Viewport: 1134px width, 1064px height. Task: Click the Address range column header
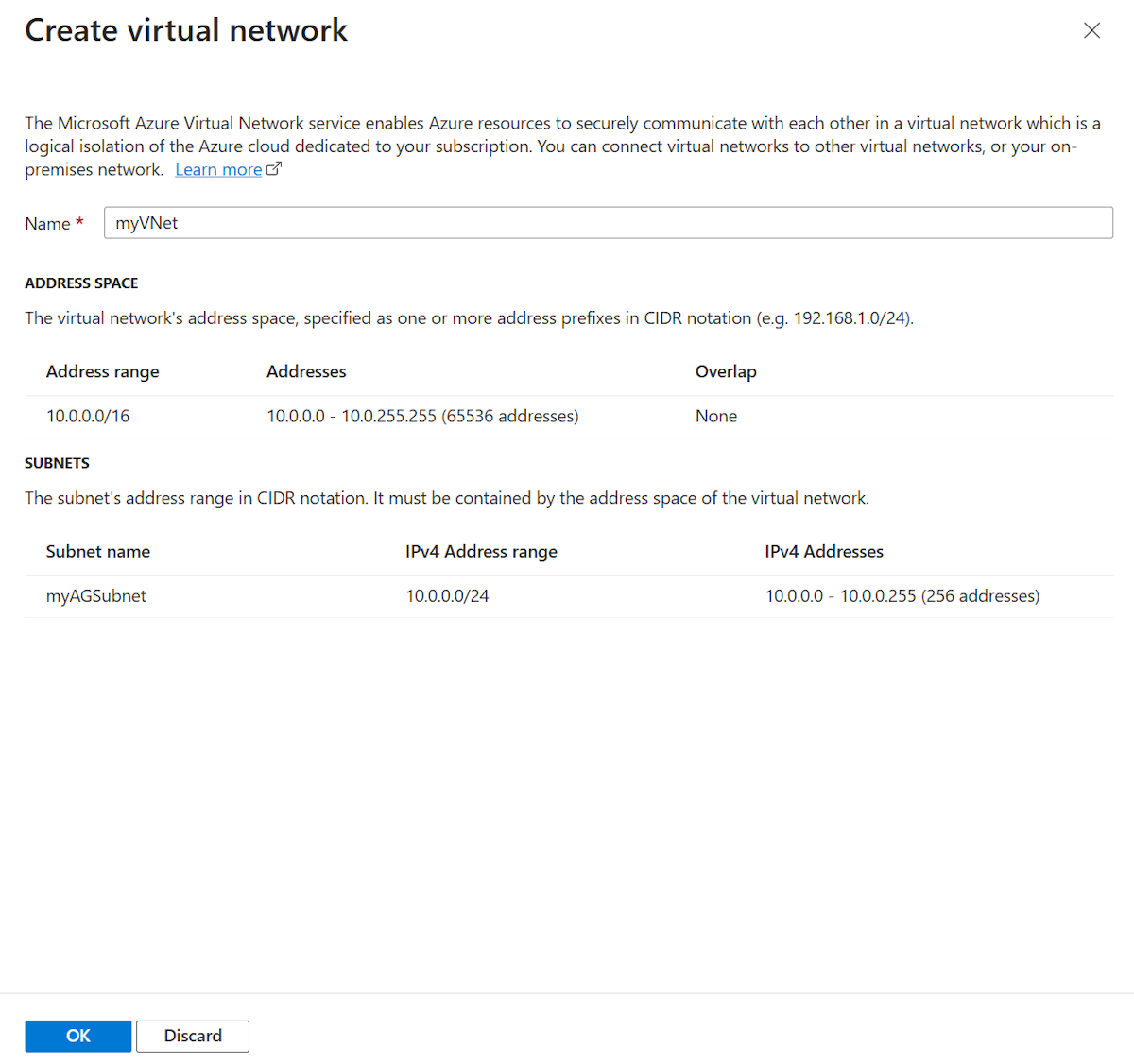tap(103, 372)
